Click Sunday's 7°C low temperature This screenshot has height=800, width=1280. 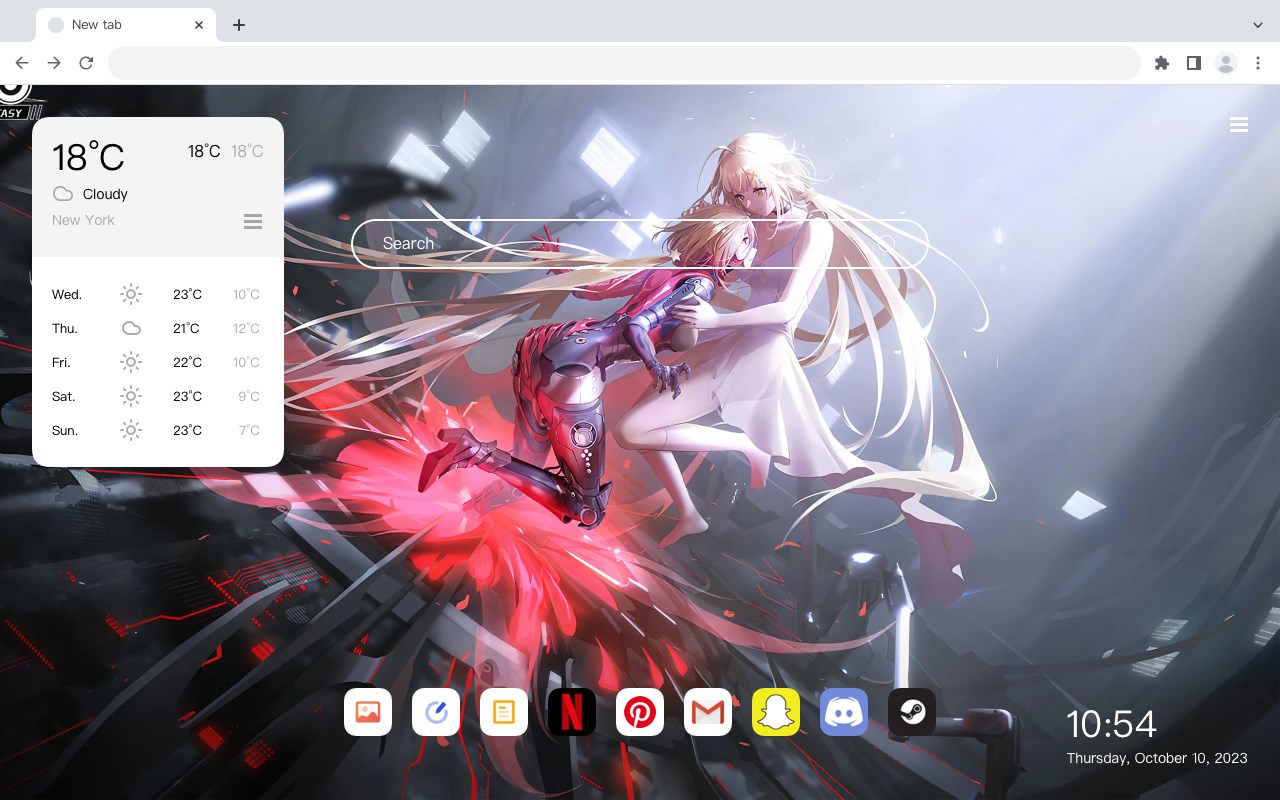249,430
